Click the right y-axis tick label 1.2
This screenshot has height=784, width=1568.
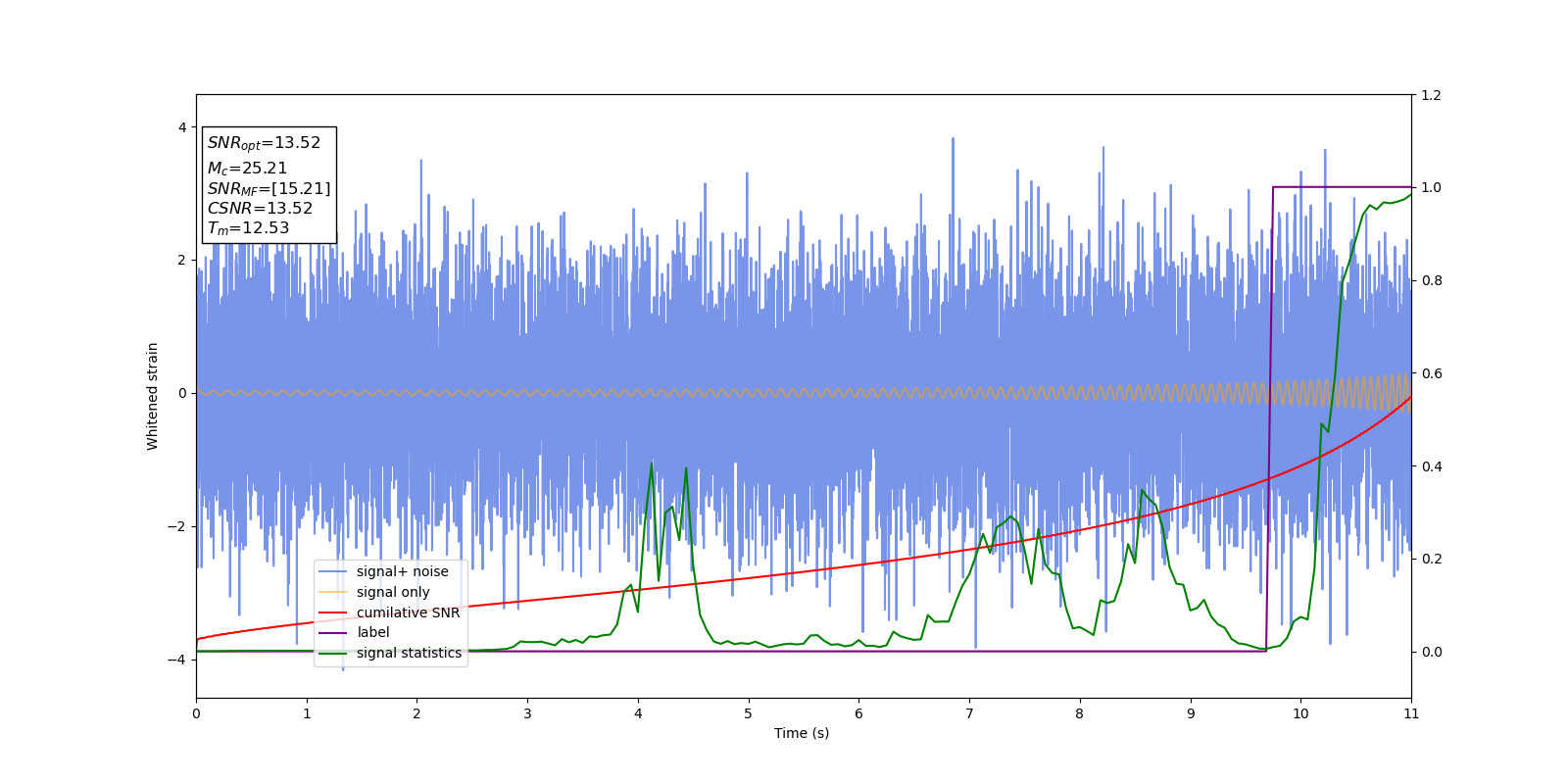coord(1431,95)
